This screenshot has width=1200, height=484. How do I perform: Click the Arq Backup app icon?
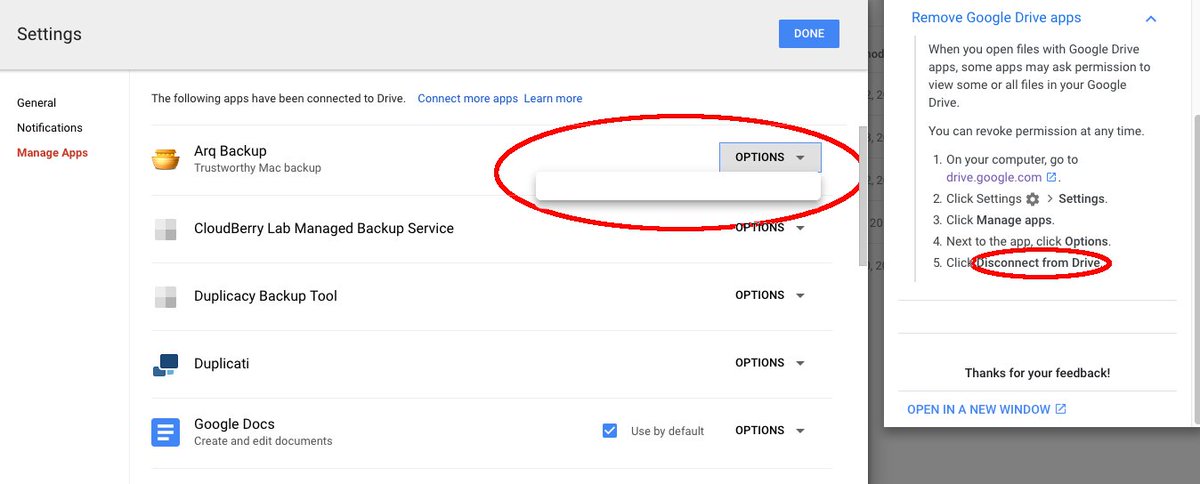(x=165, y=159)
